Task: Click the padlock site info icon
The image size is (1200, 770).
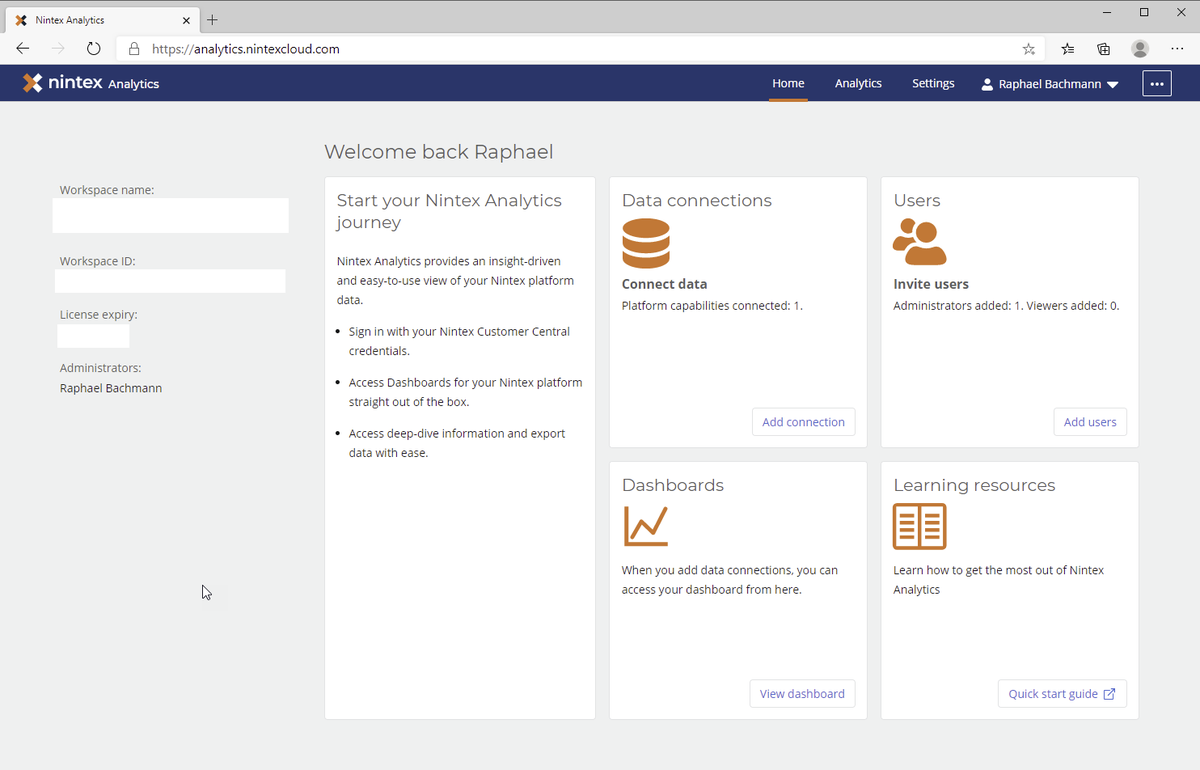Action: pos(134,48)
